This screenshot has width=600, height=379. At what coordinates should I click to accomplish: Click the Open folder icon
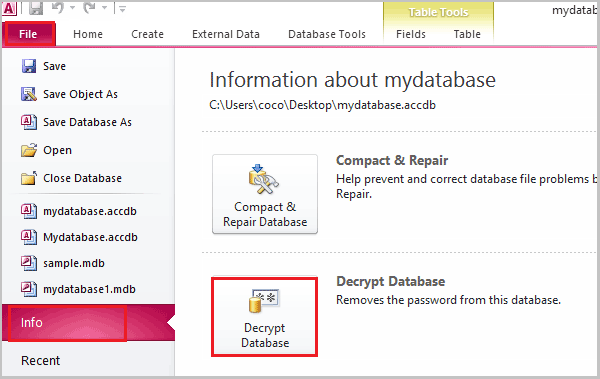pyautogui.click(x=29, y=150)
